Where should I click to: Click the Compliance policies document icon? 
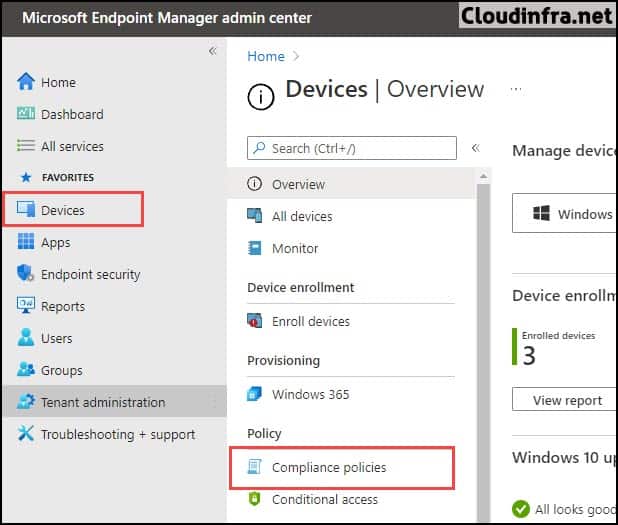pyautogui.click(x=254, y=466)
